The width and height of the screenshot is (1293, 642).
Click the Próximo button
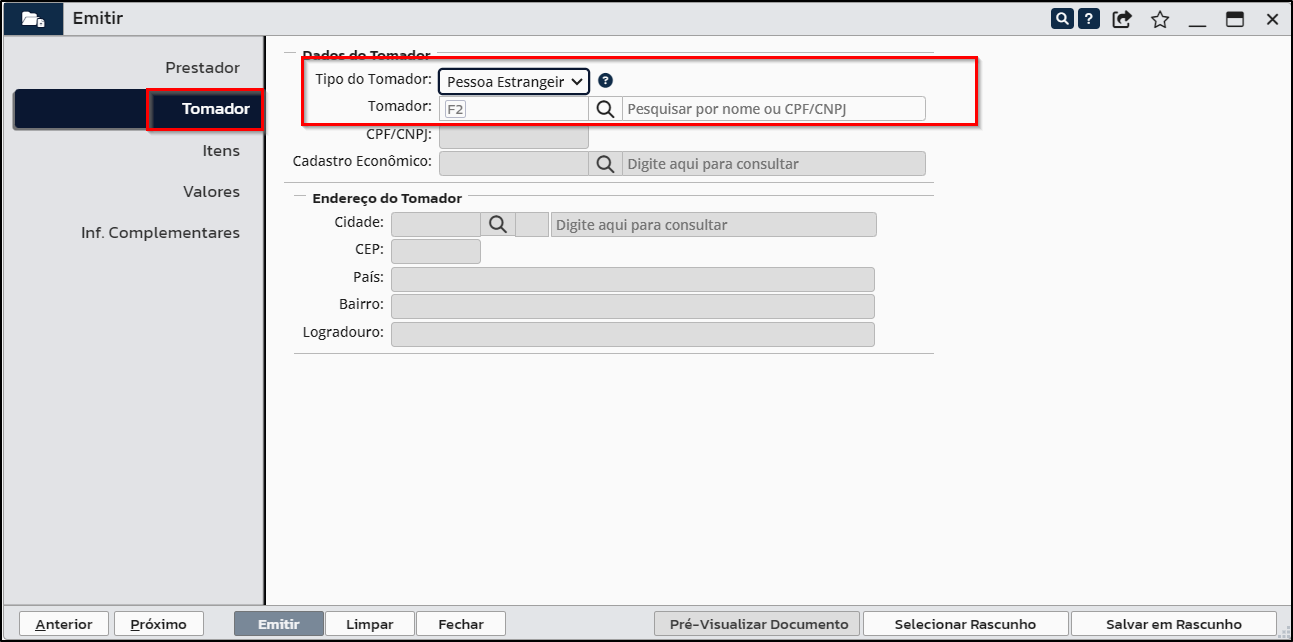point(158,624)
